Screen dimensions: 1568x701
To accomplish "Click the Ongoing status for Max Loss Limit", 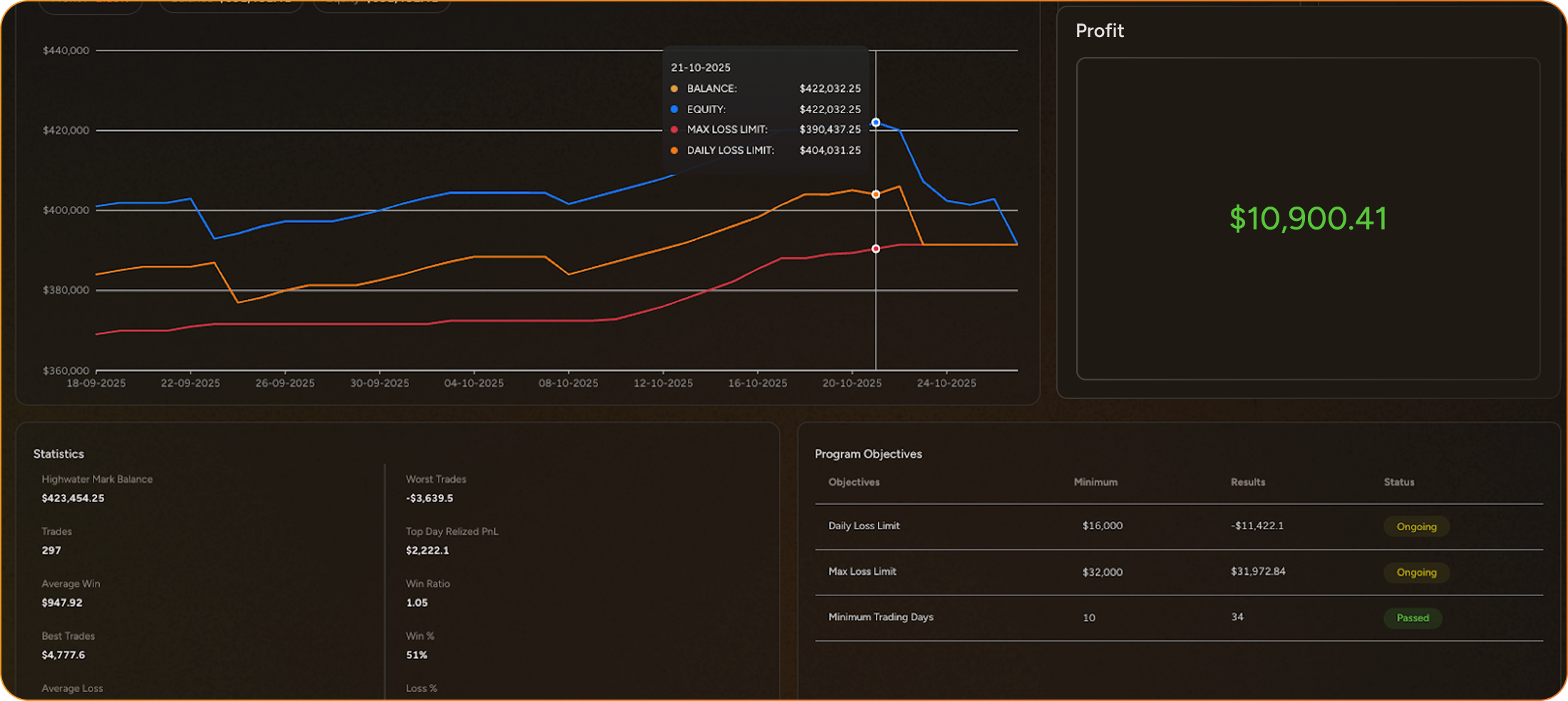I will click(1416, 573).
